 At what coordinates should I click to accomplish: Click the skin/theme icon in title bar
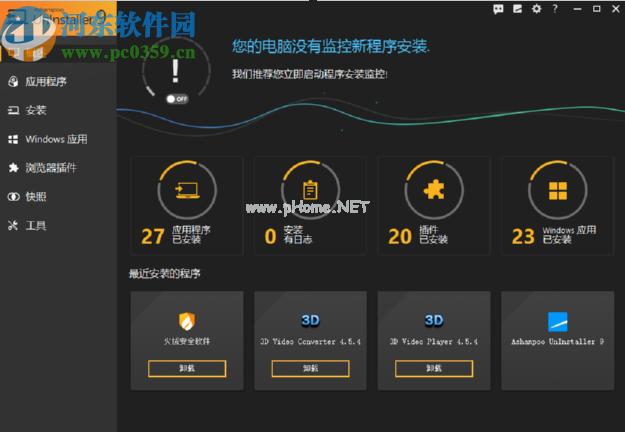tap(518, 9)
